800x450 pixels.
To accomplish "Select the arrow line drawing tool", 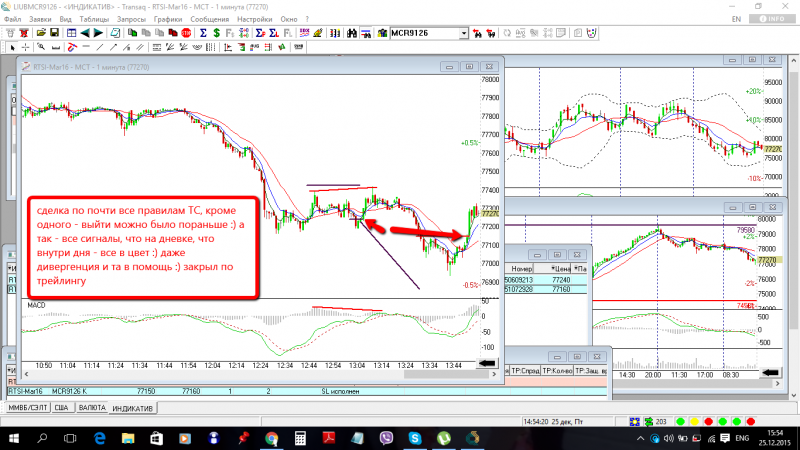I will [113, 47].
